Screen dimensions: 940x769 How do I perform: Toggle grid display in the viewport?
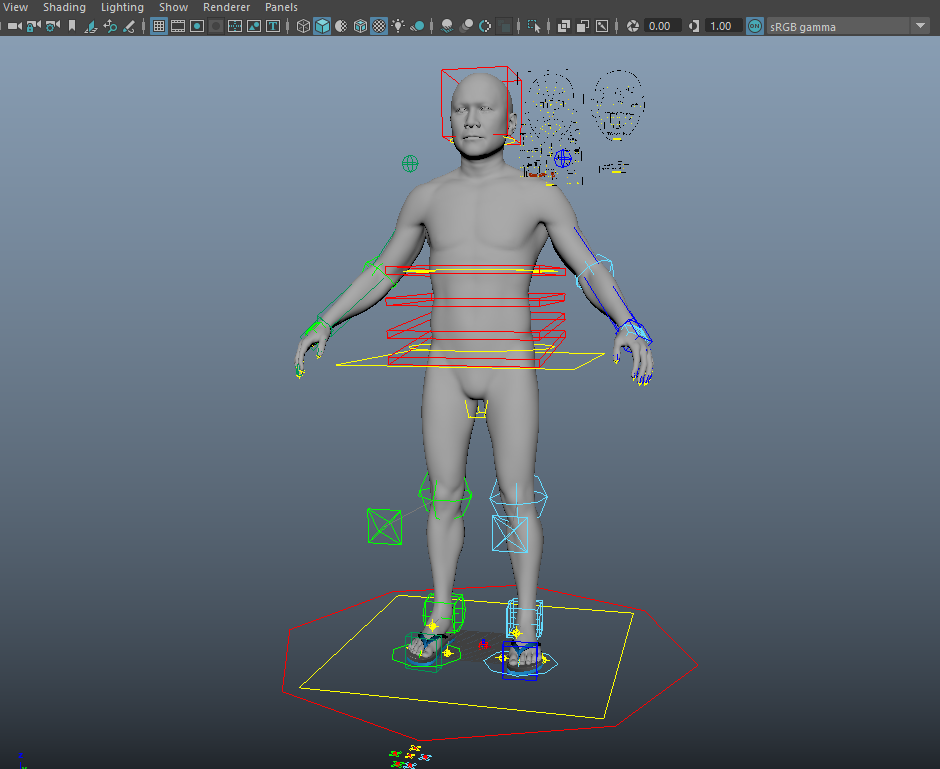[159, 26]
